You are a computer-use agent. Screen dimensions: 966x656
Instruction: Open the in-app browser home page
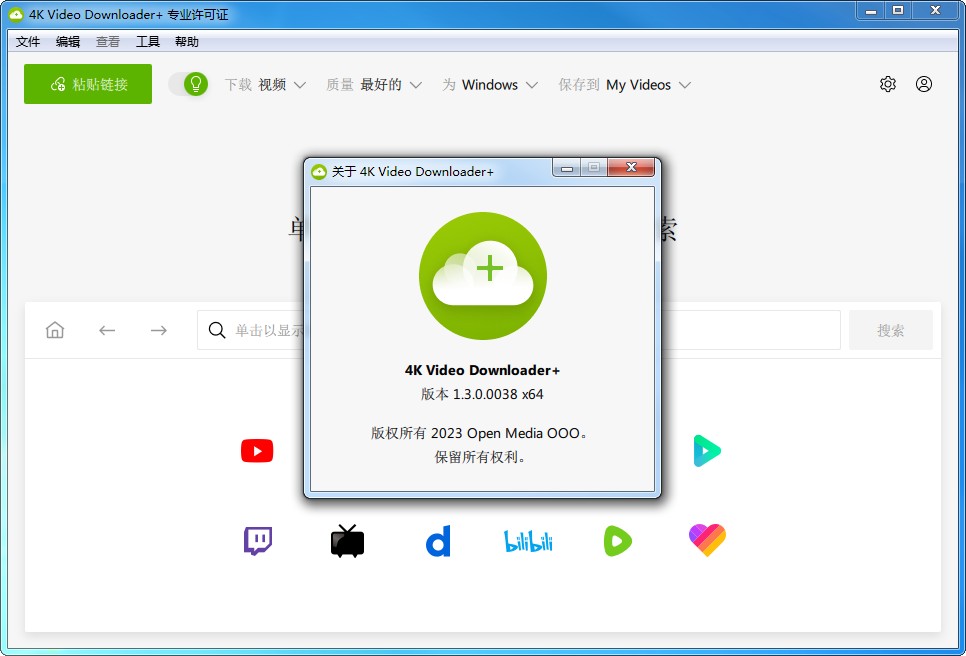(55, 329)
